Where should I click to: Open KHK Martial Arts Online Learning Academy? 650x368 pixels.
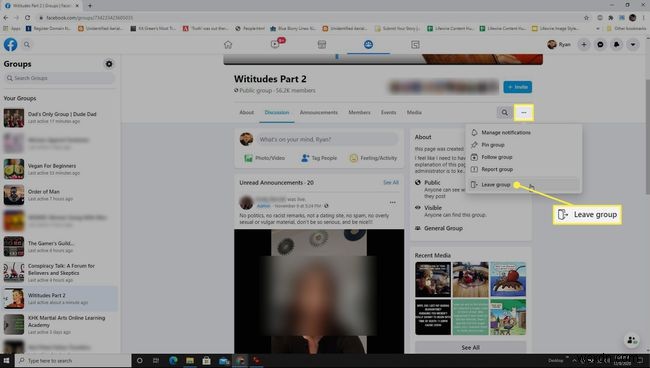(60, 324)
